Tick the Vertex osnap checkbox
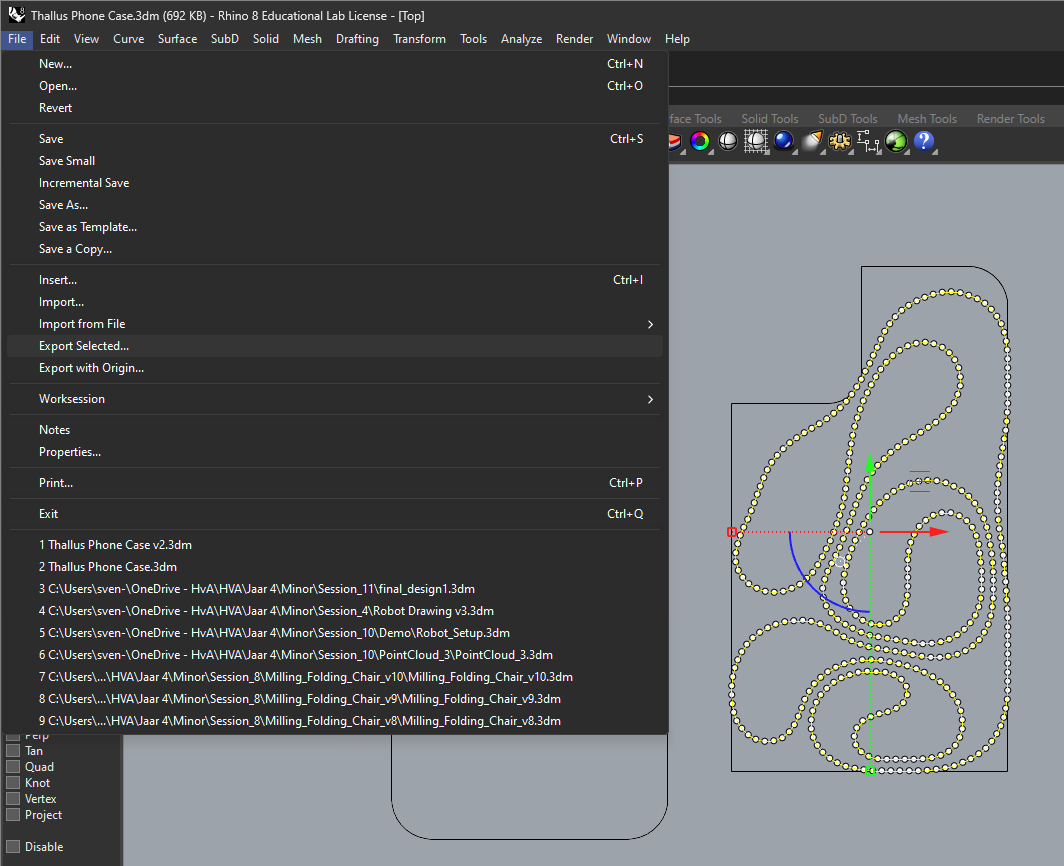This screenshot has height=866, width=1064. point(14,799)
